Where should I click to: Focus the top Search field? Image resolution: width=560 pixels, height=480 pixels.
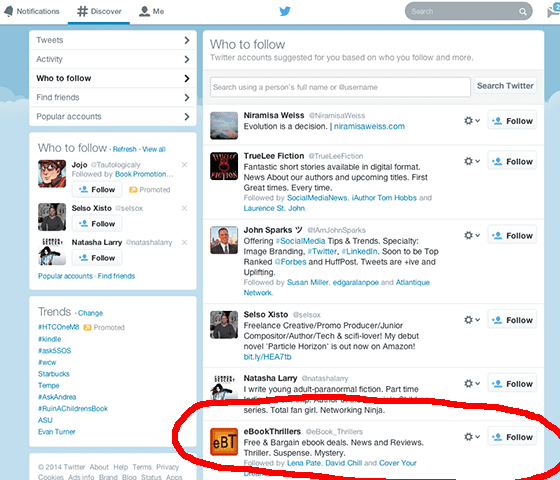click(x=468, y=11)
